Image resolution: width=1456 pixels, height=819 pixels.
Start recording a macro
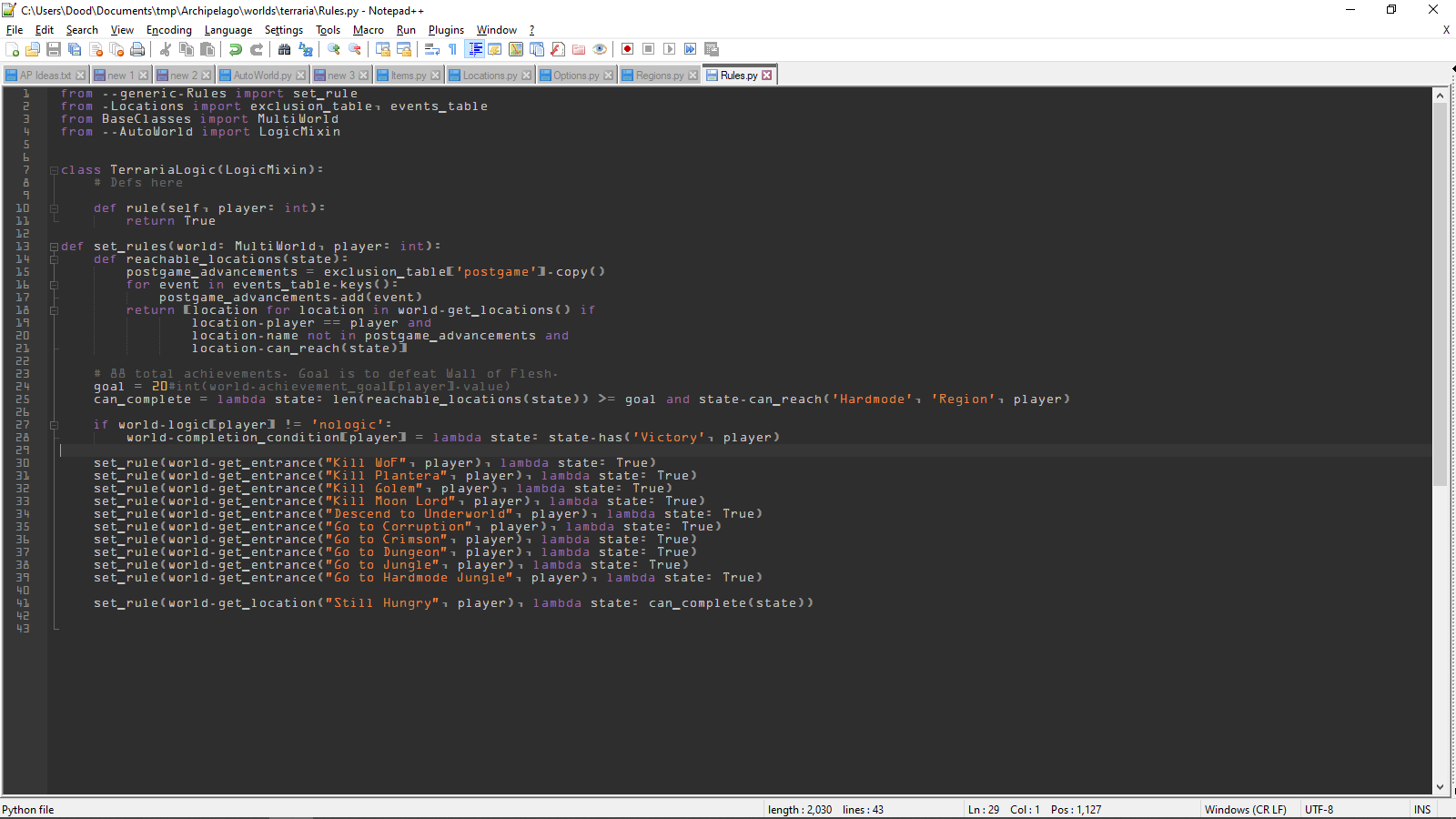click(627, 49)
